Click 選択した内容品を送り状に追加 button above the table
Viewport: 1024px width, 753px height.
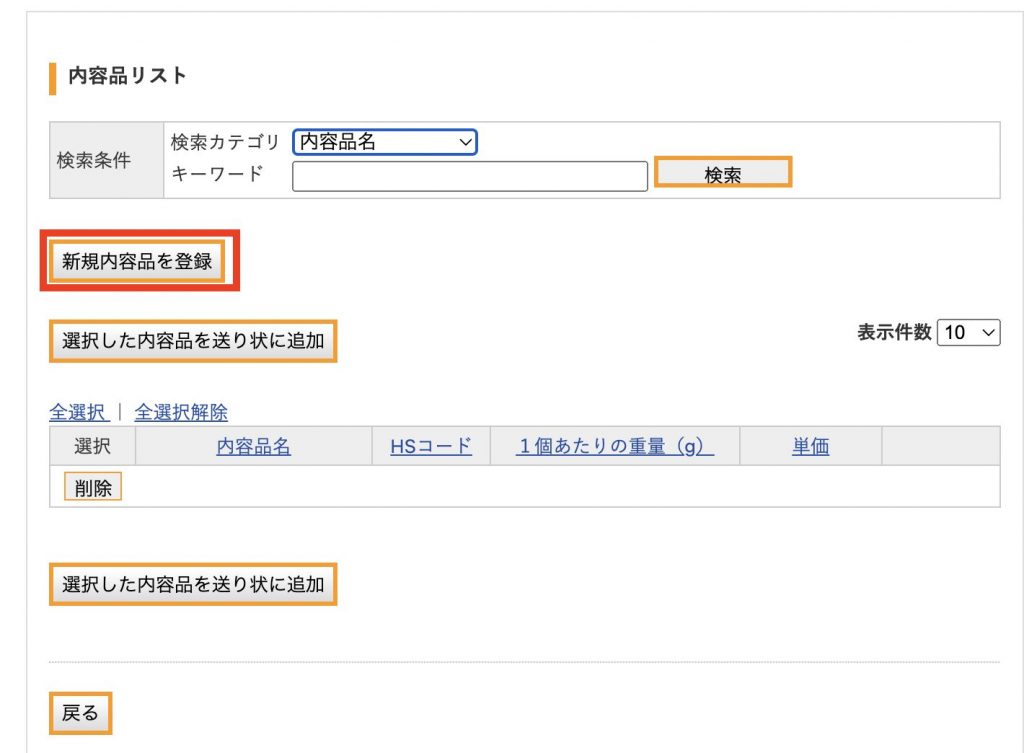193,341
